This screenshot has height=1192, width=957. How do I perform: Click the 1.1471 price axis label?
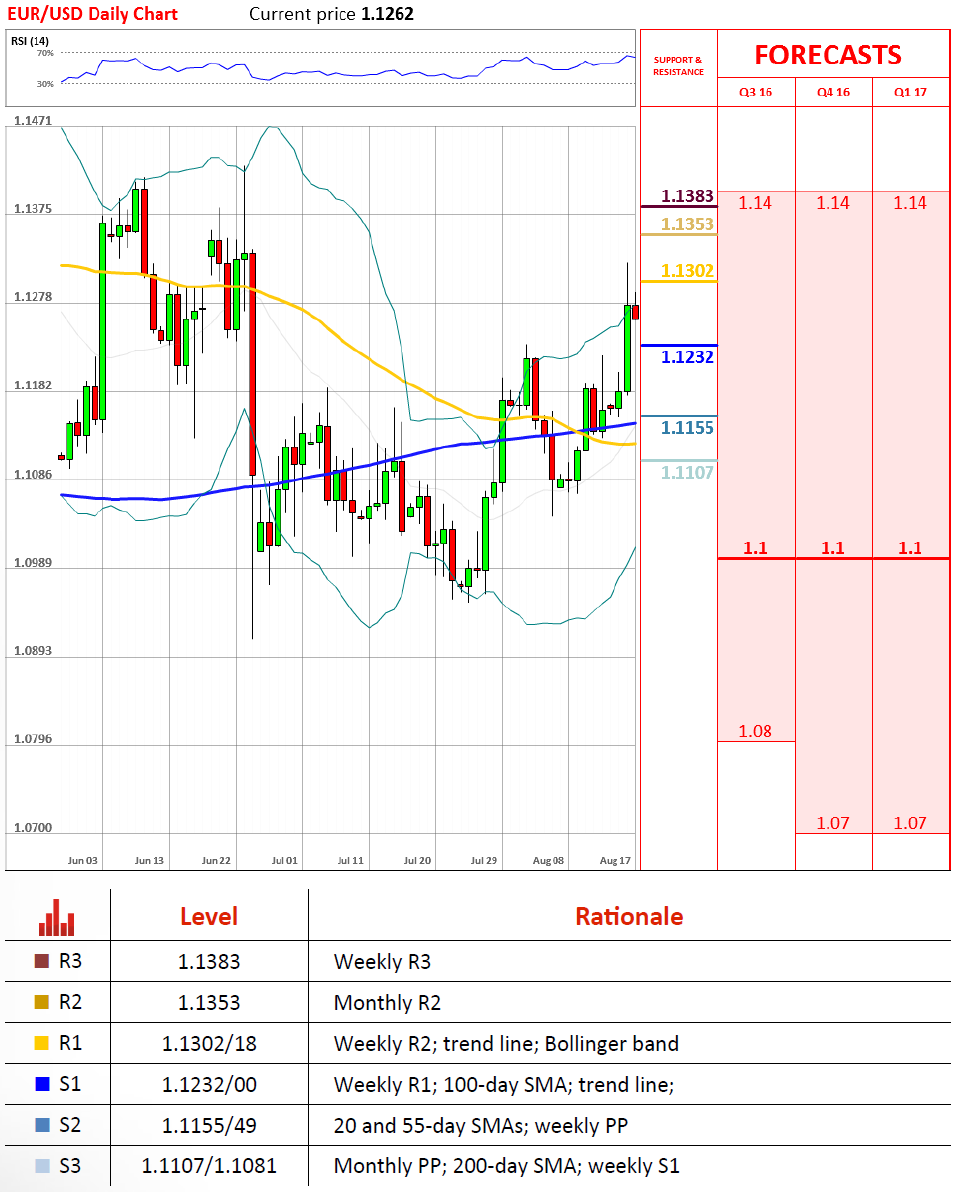pos(33,121)
